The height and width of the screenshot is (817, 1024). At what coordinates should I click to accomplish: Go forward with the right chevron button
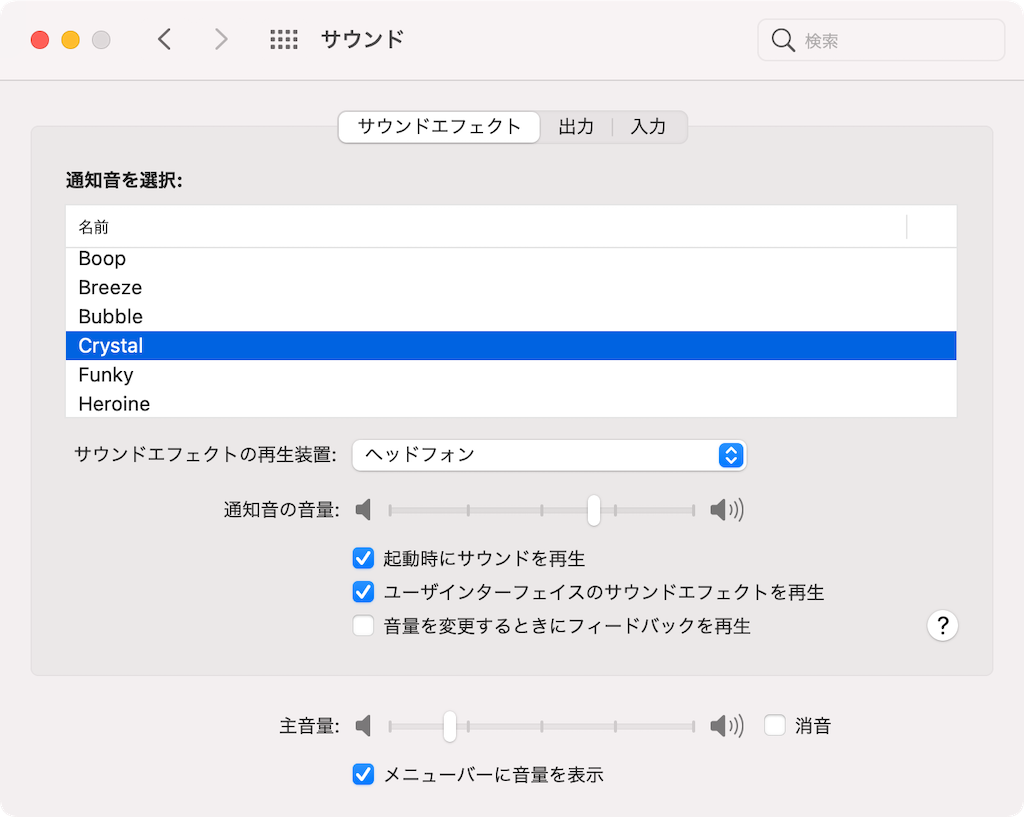221,40
